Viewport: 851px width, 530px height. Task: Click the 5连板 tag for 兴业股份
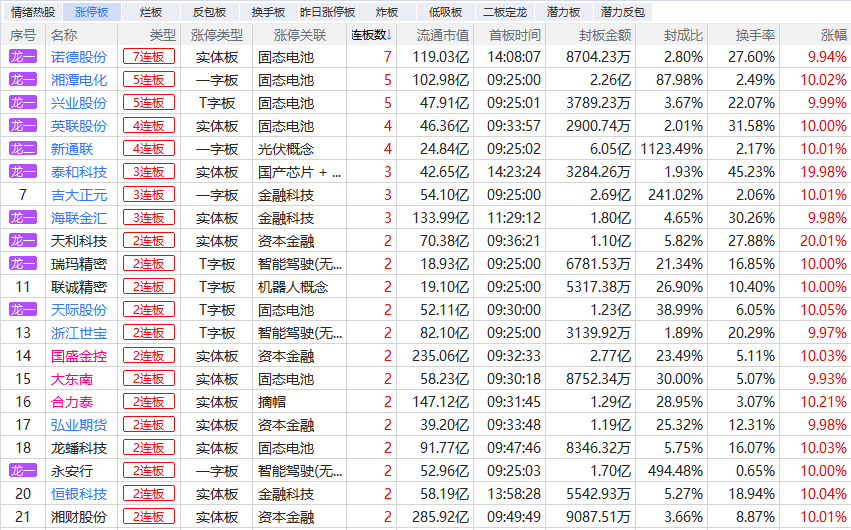point(149,103)
